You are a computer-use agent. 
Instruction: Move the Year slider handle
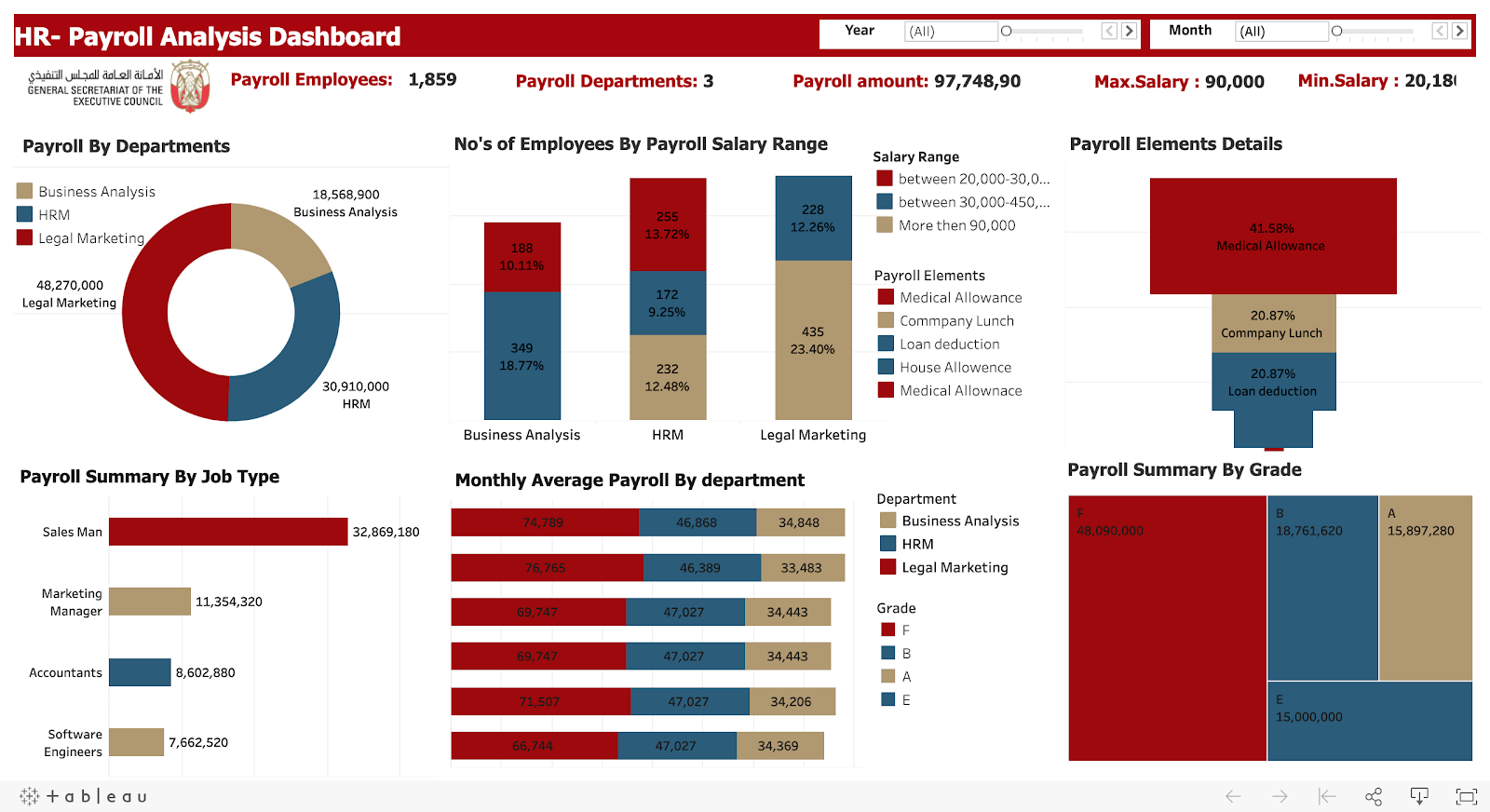click(1006, 32)
